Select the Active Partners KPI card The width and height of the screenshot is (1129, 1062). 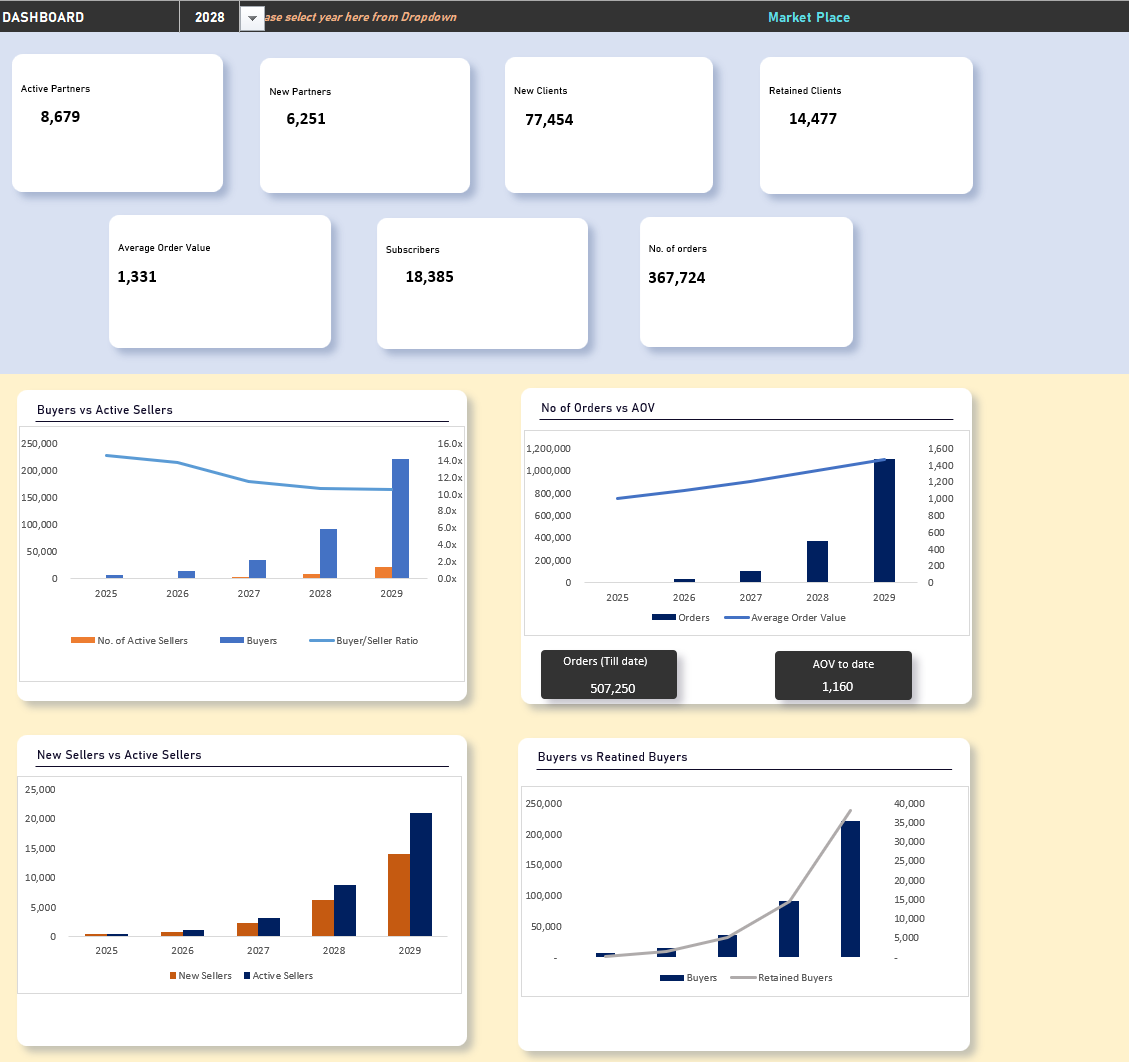pos(117,123)
